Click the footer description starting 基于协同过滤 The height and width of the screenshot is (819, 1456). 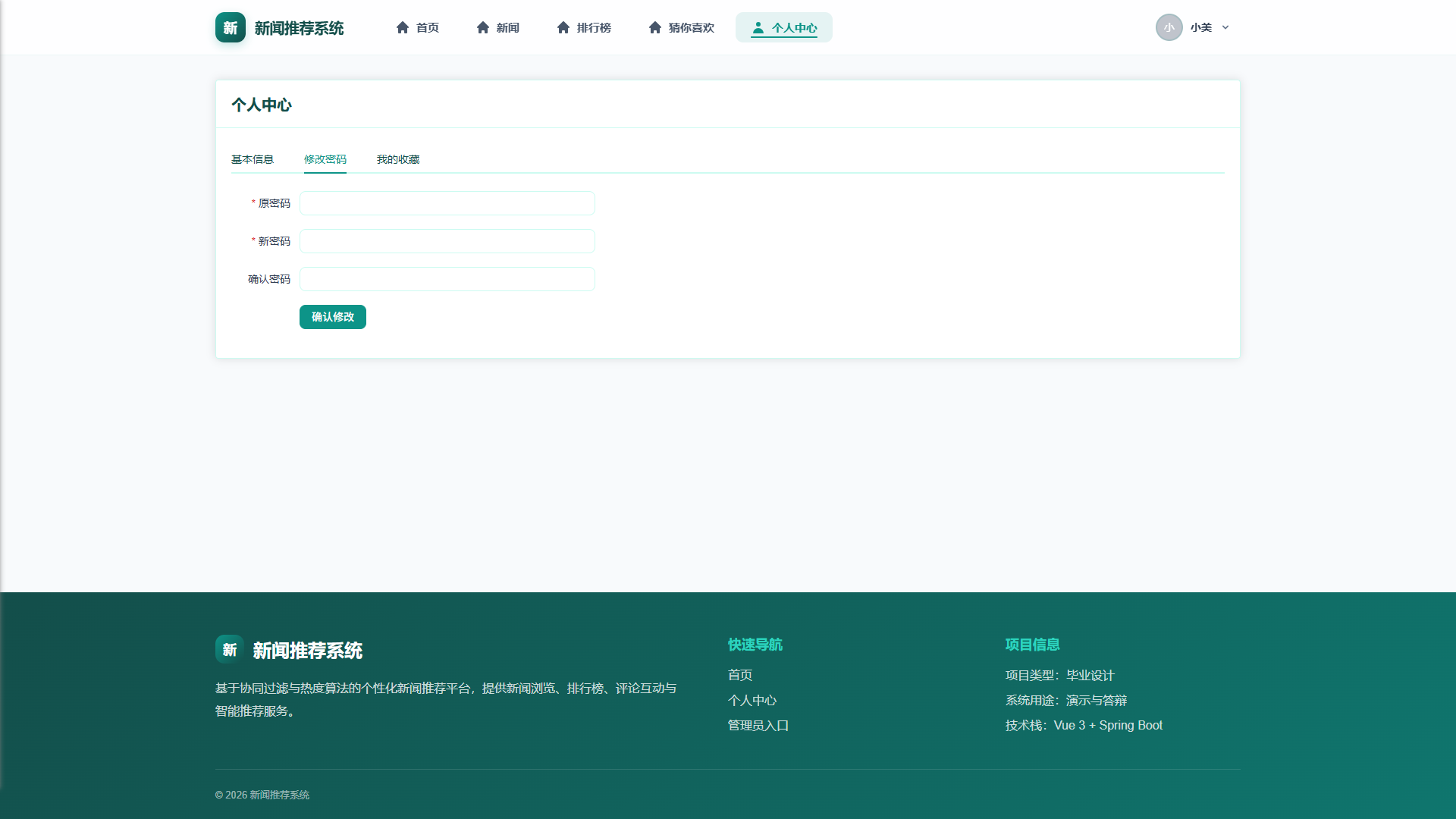tap(446, 699)
